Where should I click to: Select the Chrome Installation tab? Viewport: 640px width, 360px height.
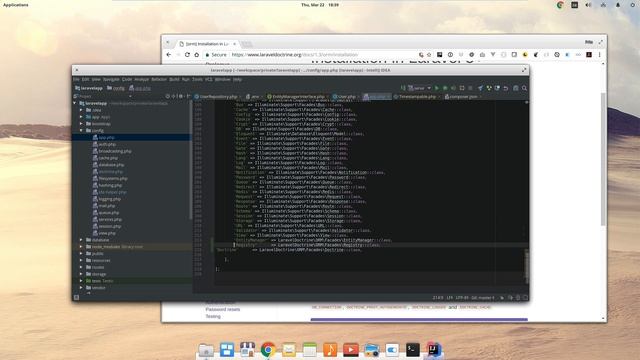click(207, 44)
